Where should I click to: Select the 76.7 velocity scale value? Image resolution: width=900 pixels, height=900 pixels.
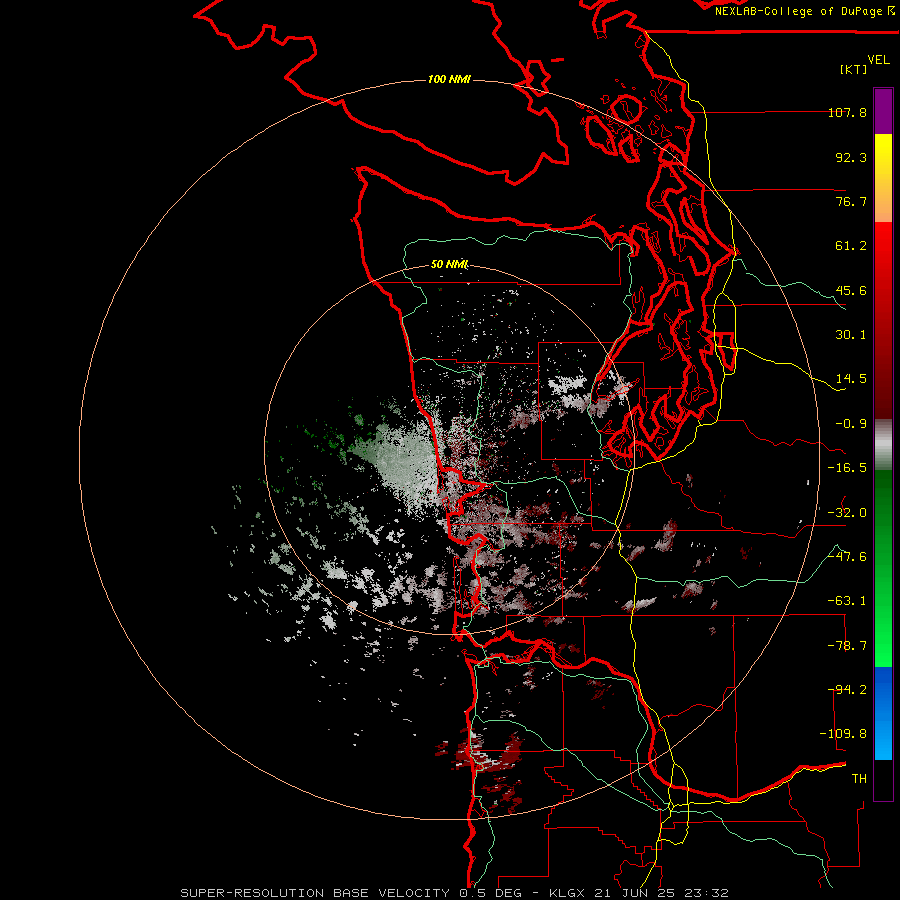click(x=851, y=201)
